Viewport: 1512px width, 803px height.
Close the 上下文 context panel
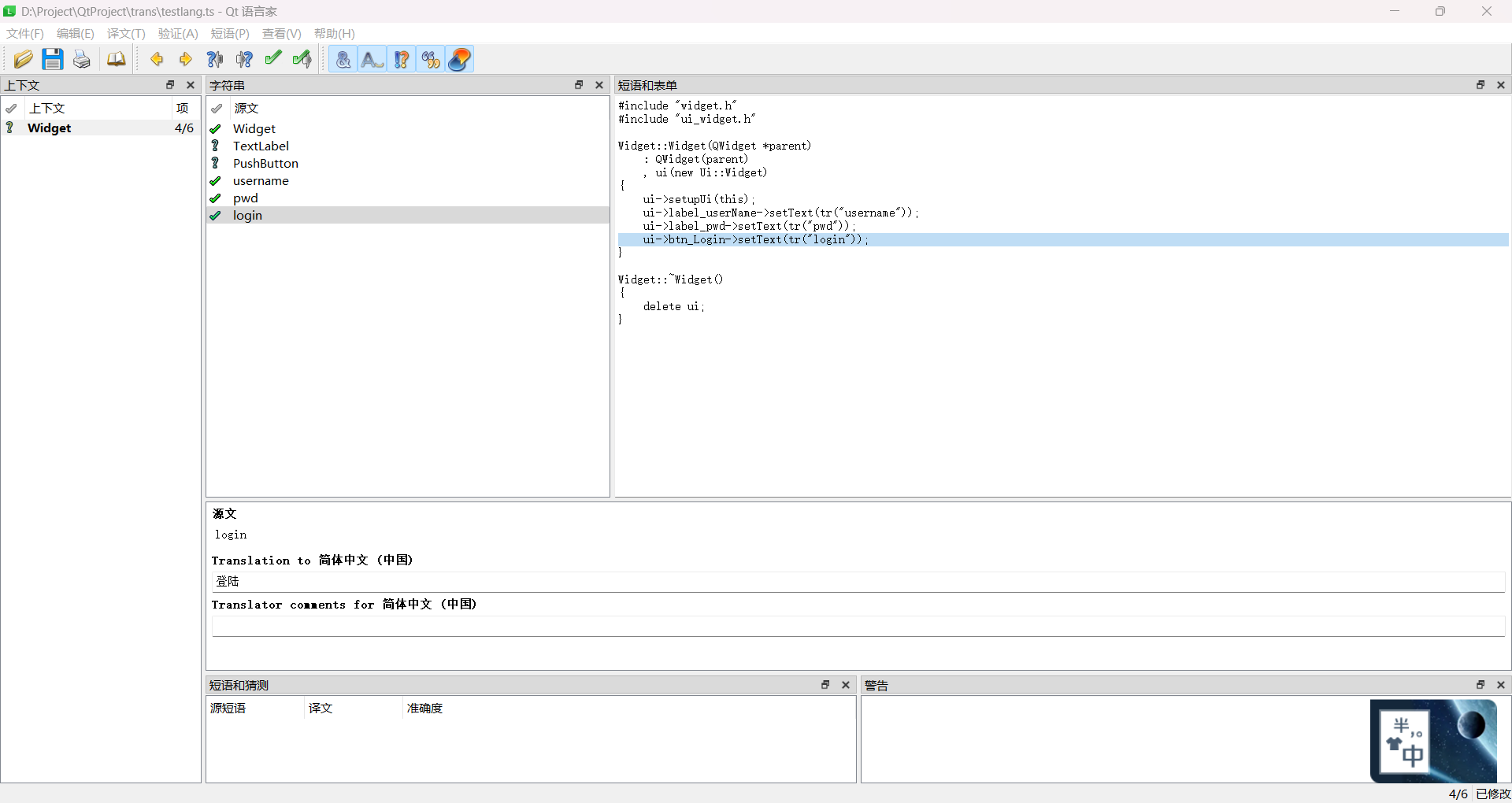191,85
